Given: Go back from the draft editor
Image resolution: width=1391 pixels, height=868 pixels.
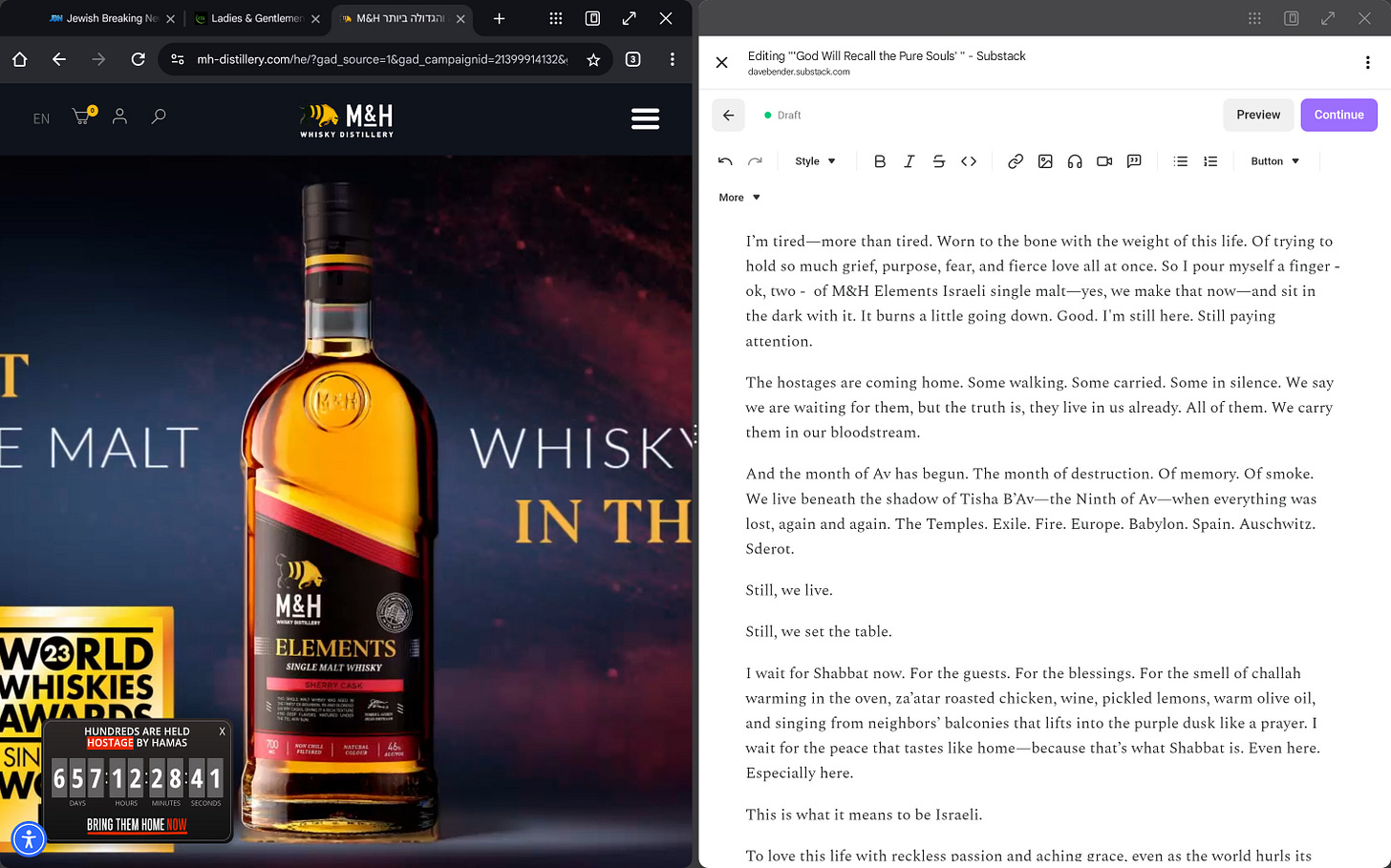Looking at the screenshot, I should click(728, 115).
